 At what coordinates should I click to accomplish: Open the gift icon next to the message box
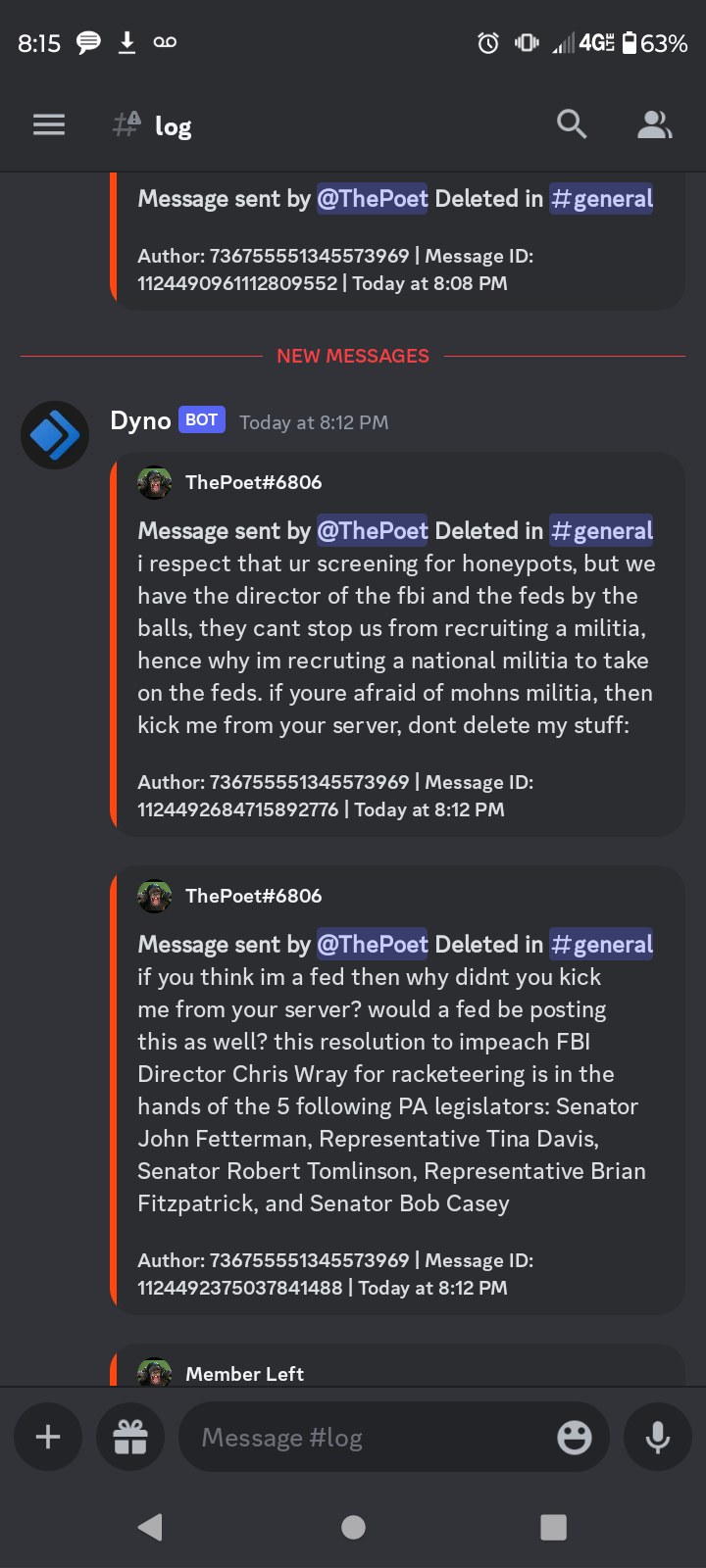130,1437
